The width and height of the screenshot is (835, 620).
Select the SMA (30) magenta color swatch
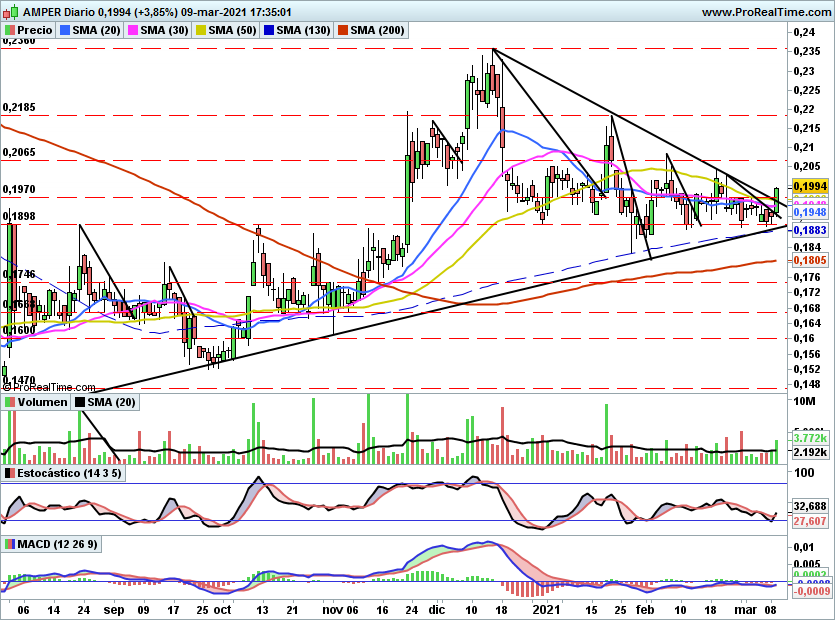[x=132, y=31]
